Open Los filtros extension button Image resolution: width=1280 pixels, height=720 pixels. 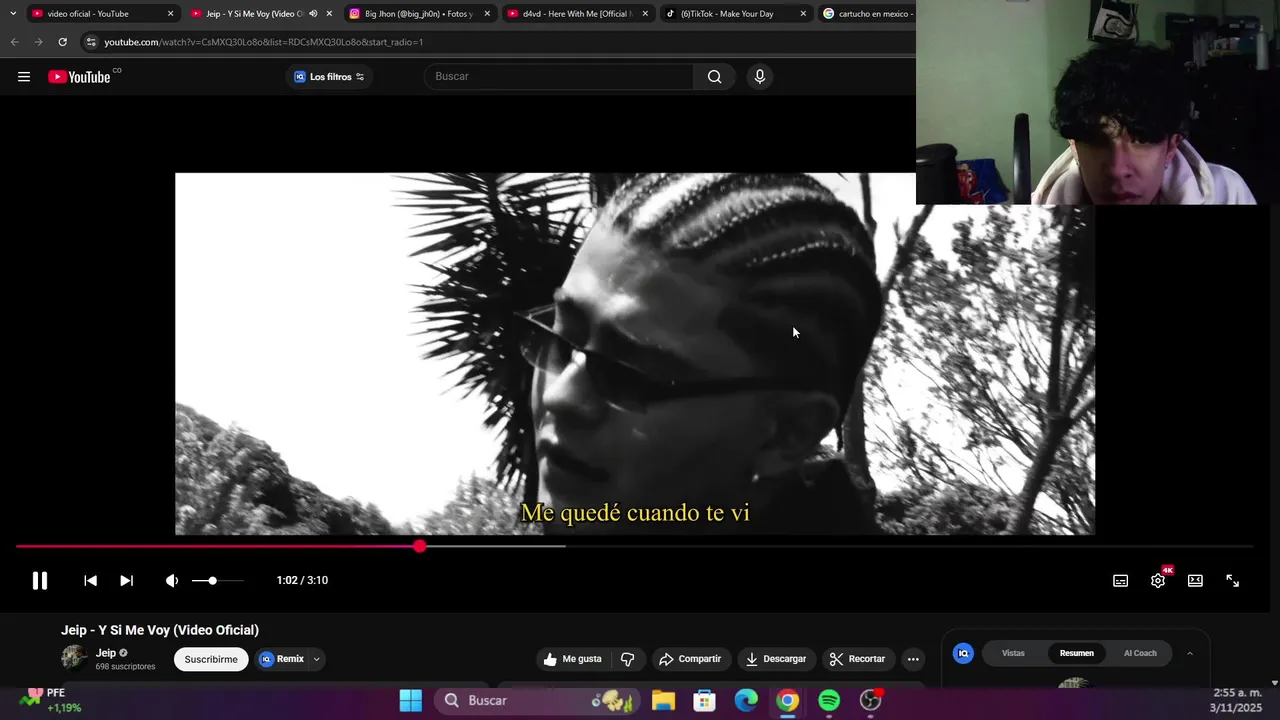tap(329, 77)
